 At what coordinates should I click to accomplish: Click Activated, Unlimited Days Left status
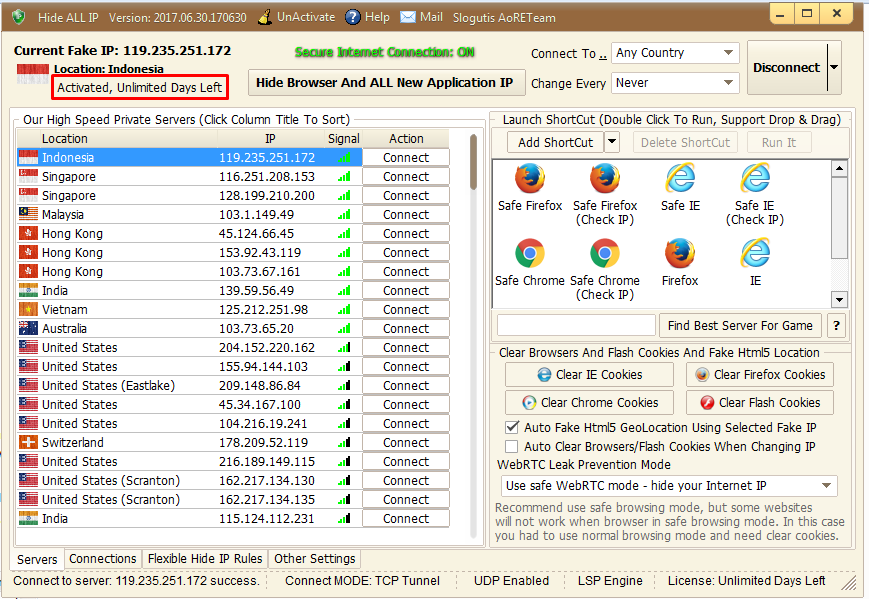[x=140, y=88]
